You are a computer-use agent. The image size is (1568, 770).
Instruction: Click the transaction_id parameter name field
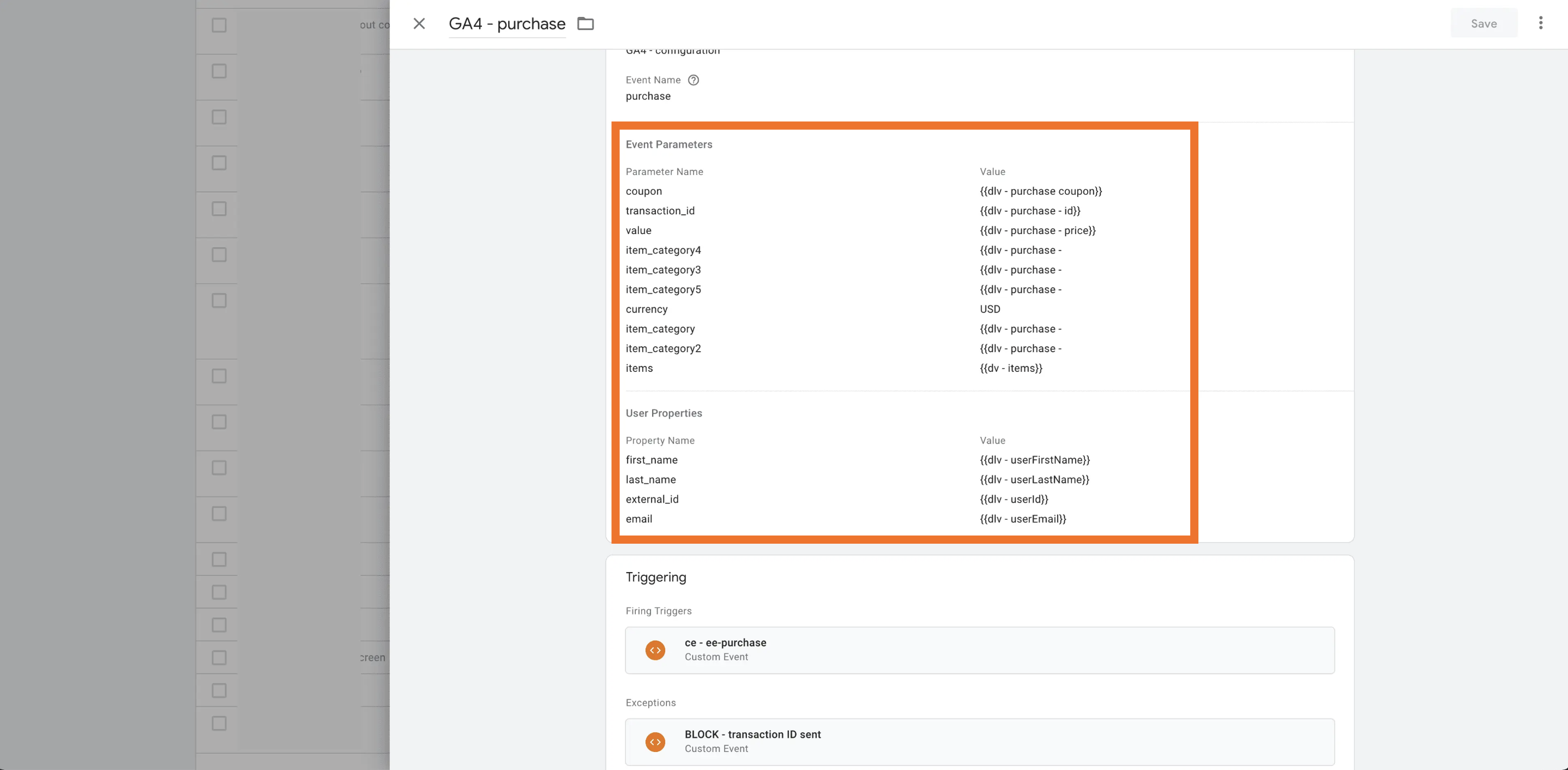point(660,210)
